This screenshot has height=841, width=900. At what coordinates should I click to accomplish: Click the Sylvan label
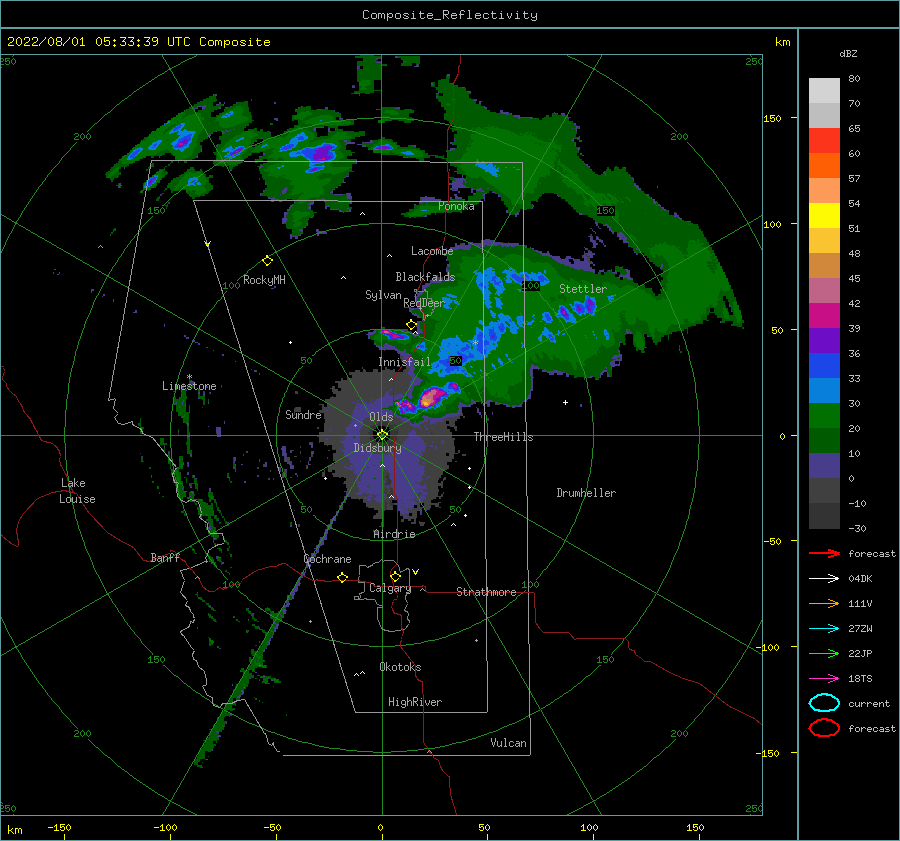pyautogui.click(x=383, y=295)
